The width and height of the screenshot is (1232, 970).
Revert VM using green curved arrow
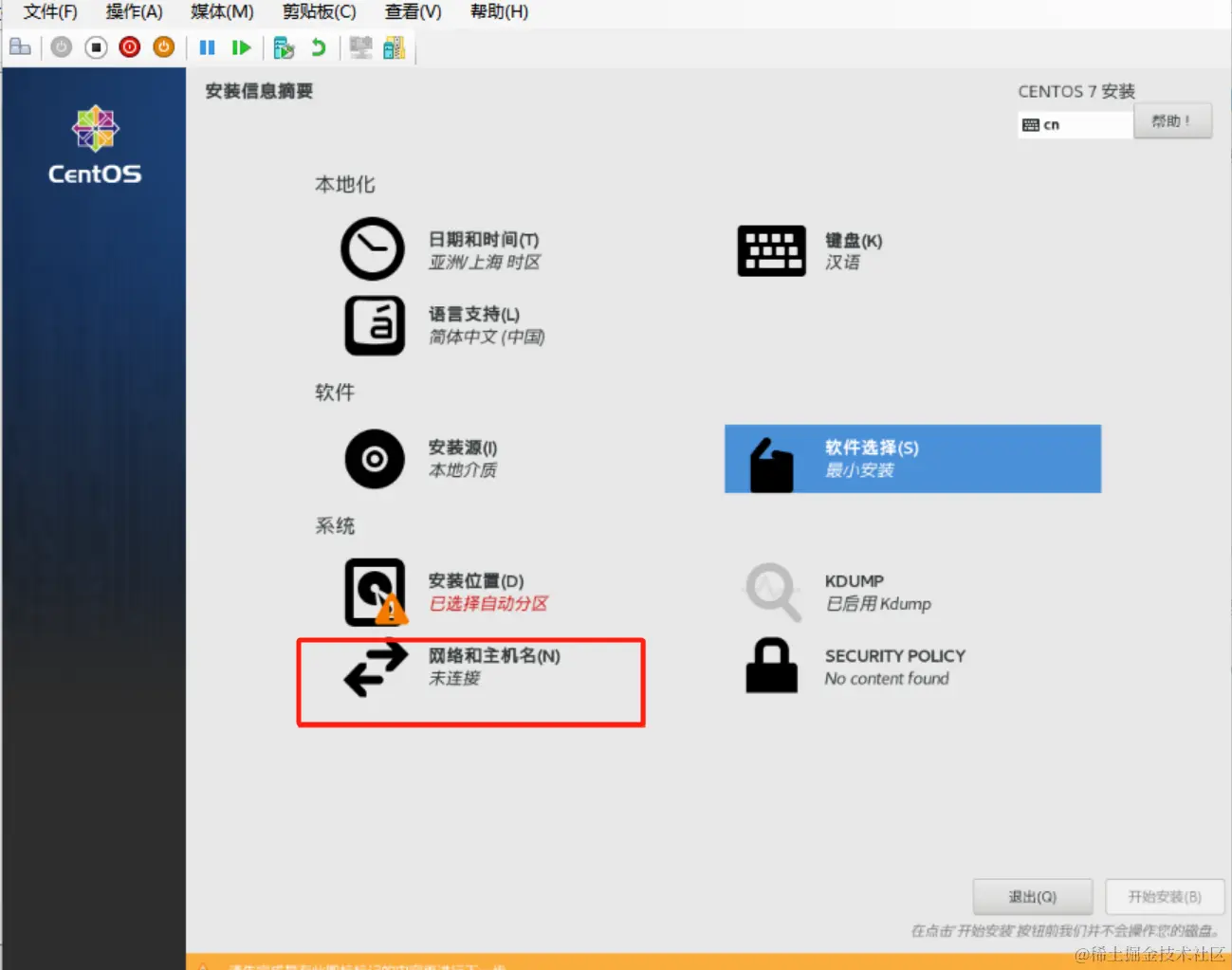pos(319,47)
